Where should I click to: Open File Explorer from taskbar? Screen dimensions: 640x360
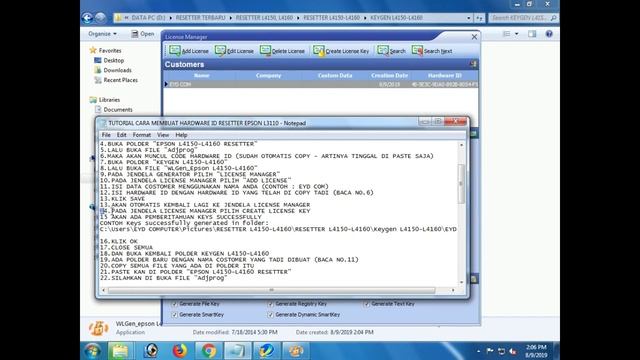click(120, 351)
